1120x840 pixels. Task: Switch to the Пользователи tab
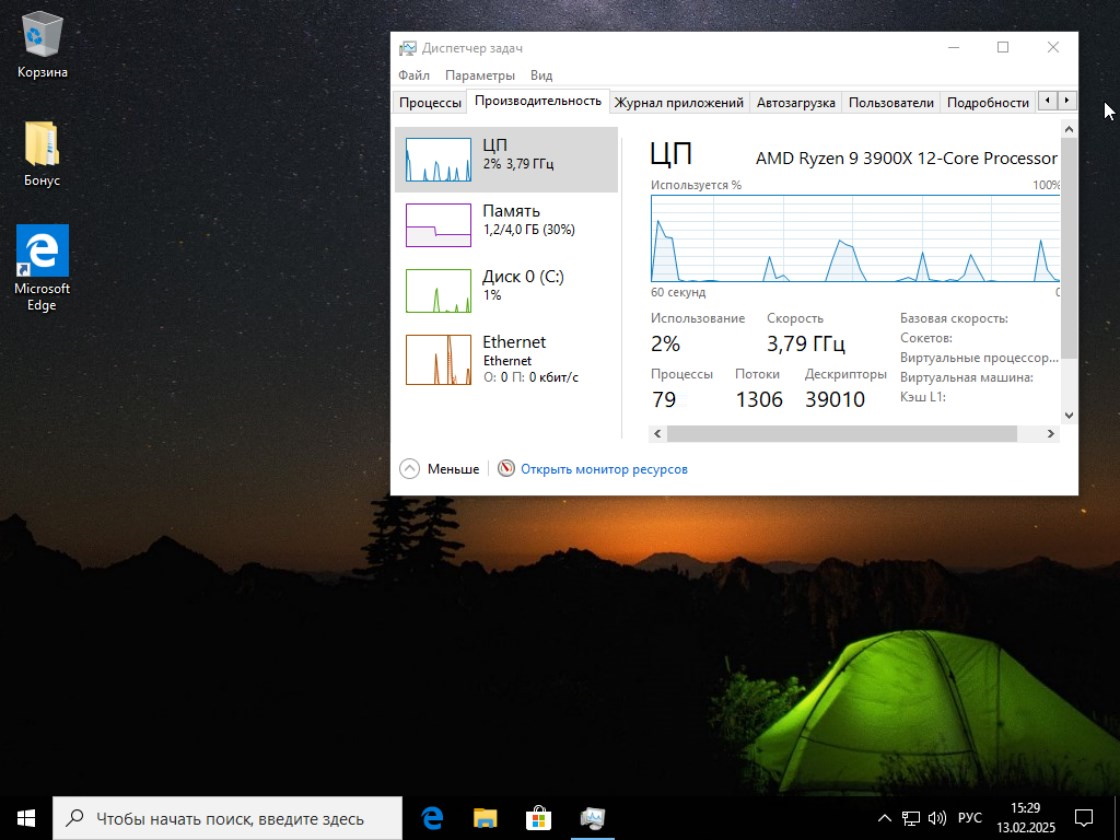891,102
